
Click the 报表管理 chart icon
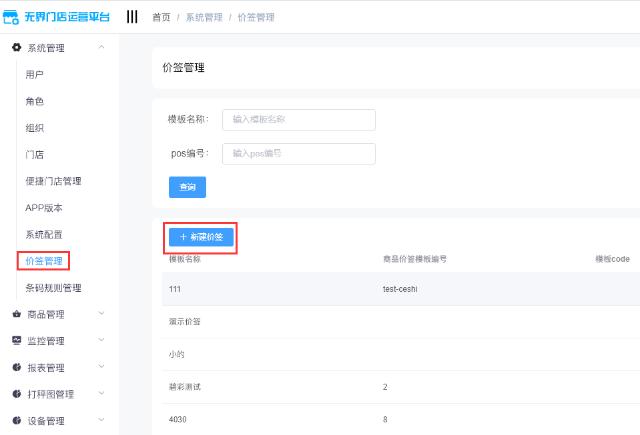click(x=16, y=367)
